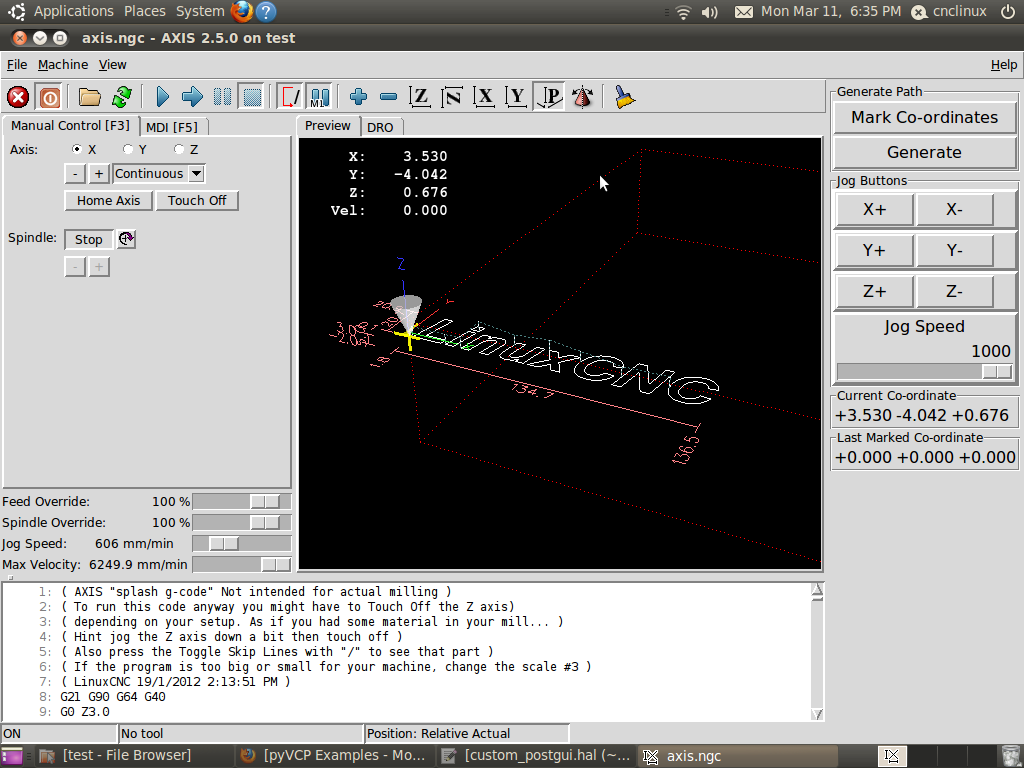Stop program execution icon
1024x768 pixels.
pyautogui.click(x=252, y=97)
